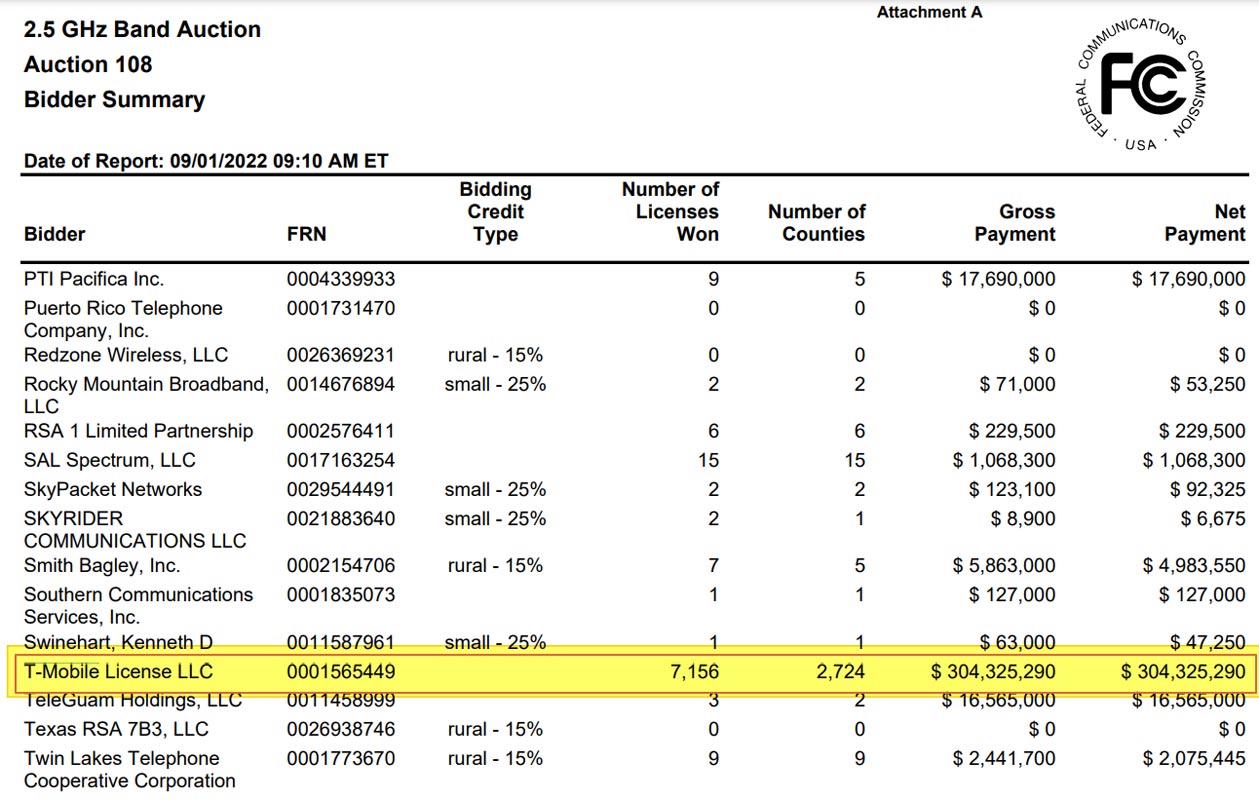Click bidder "Southern Communications Services, Inc."
This screenshot has height=800, width=1259.
click(x=139, y=605)
